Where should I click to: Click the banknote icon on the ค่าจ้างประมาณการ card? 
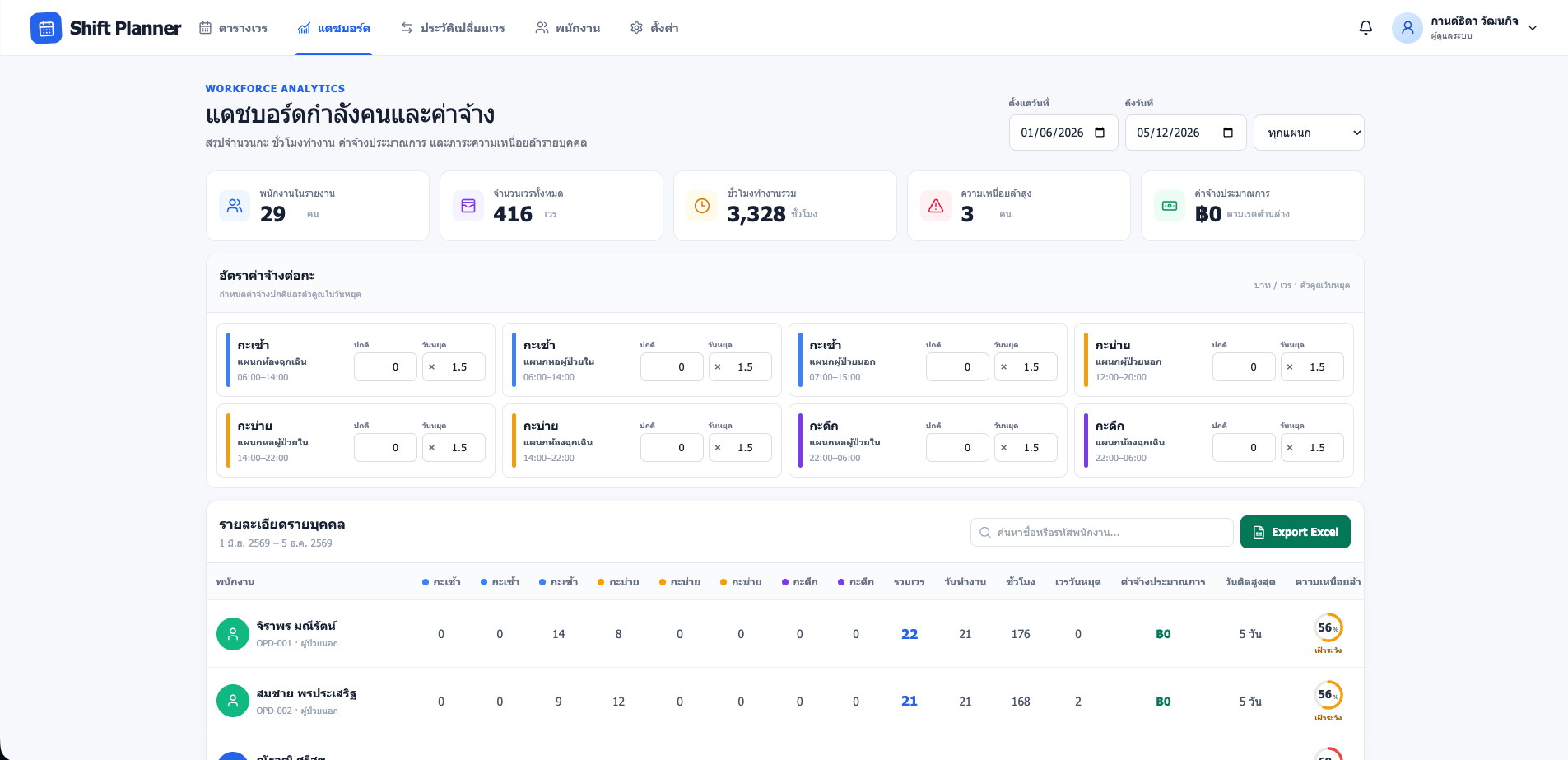tap(1170, 206)
